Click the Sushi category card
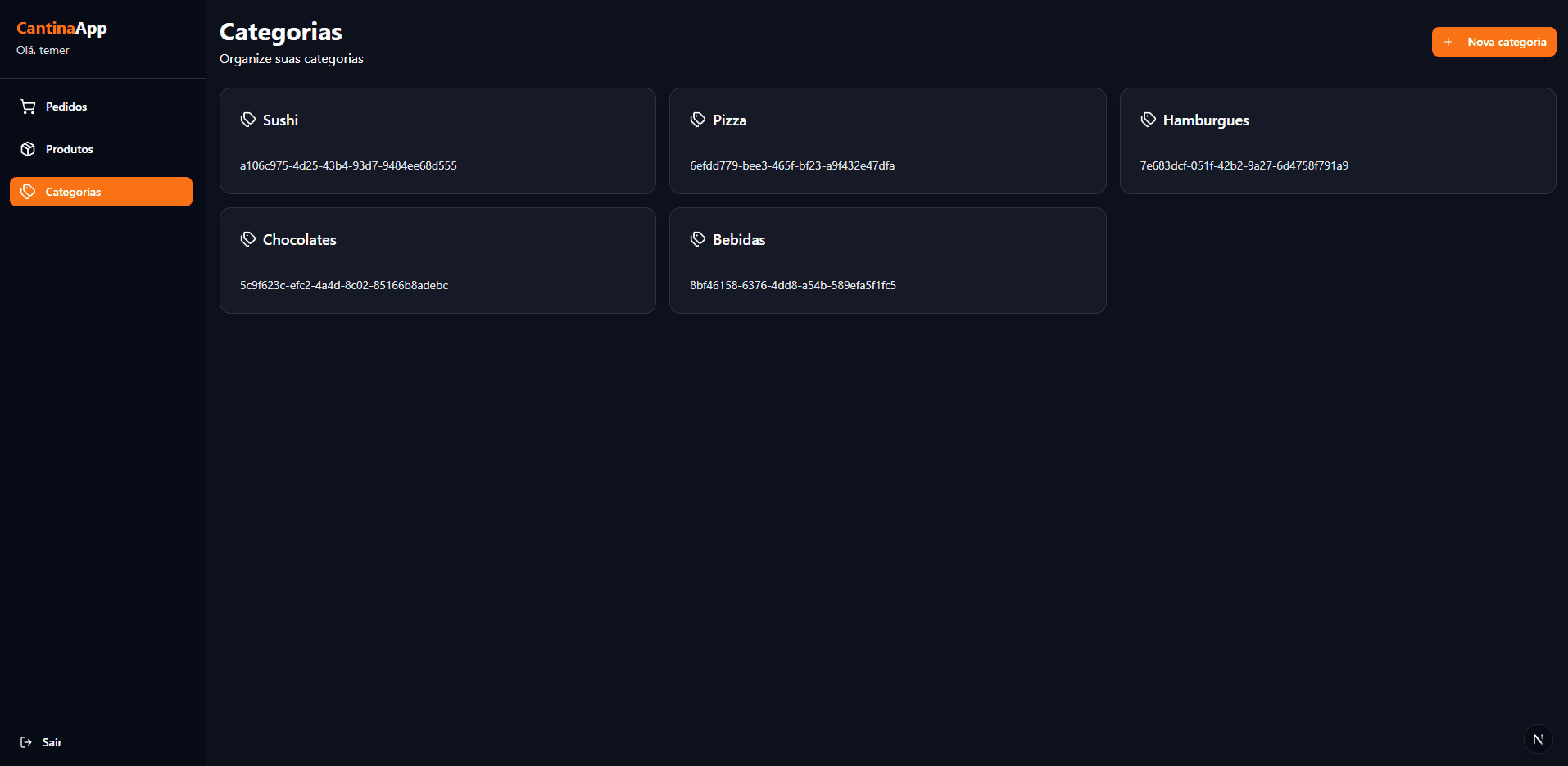Image resolution: width=1568 pixels, height=766 pixels. click(437, 141)
